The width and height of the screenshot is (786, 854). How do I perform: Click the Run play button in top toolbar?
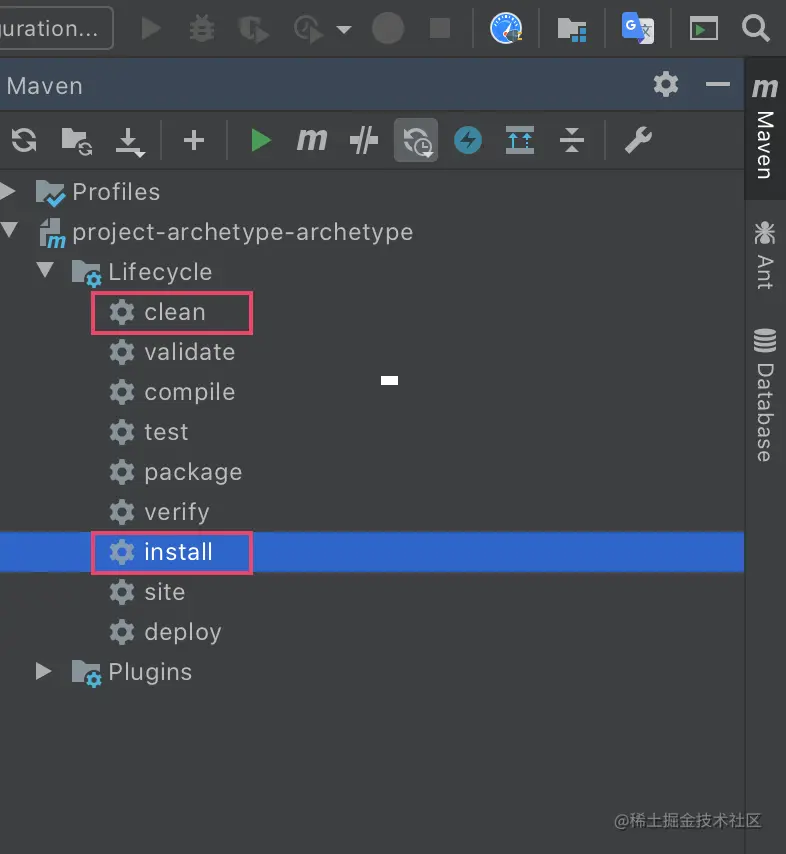(151, 28)
